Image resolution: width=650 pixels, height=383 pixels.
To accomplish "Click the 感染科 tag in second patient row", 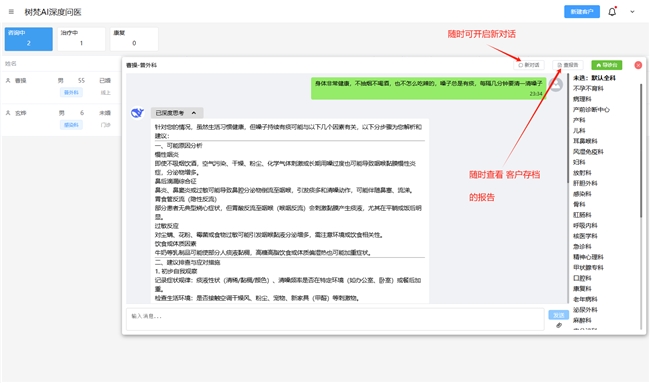I will [x=71, y=125].
